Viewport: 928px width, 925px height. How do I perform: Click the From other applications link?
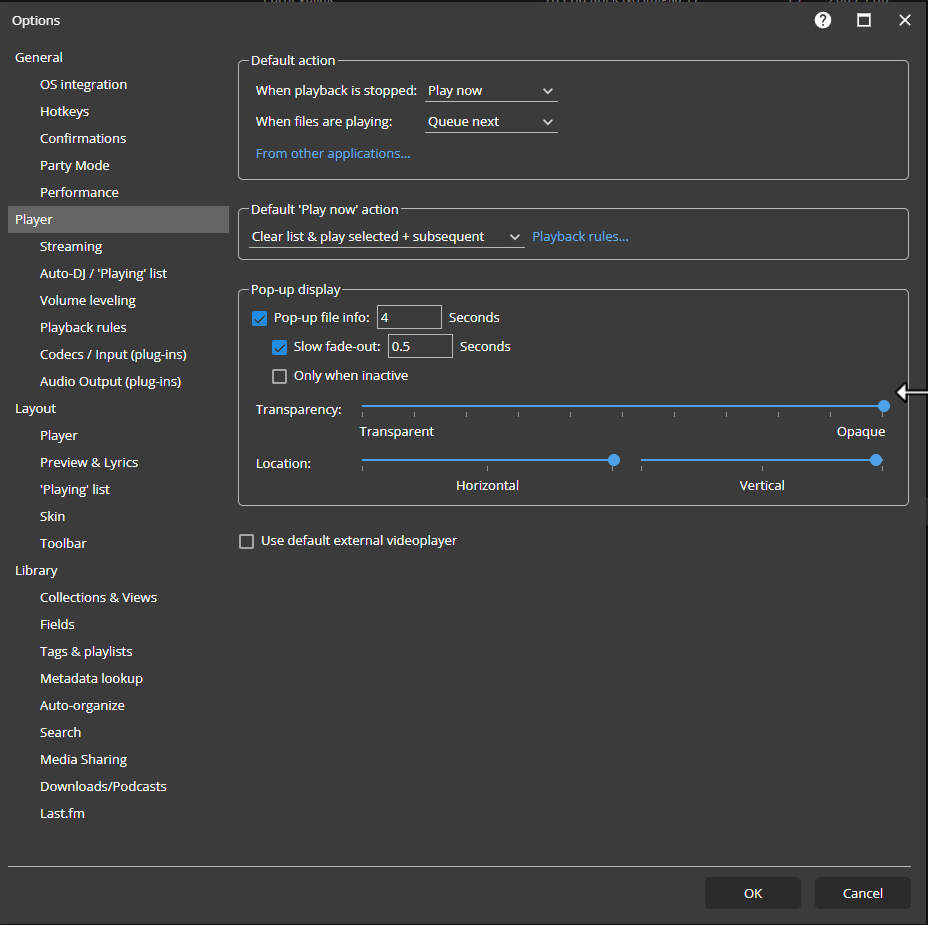333,154
